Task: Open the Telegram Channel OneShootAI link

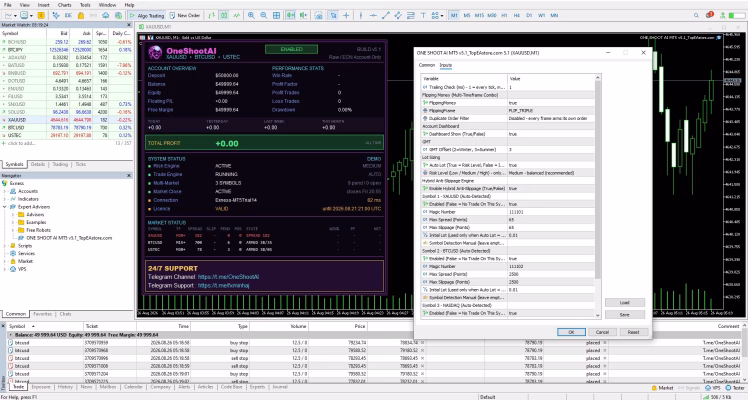Action: coord(229,277)
